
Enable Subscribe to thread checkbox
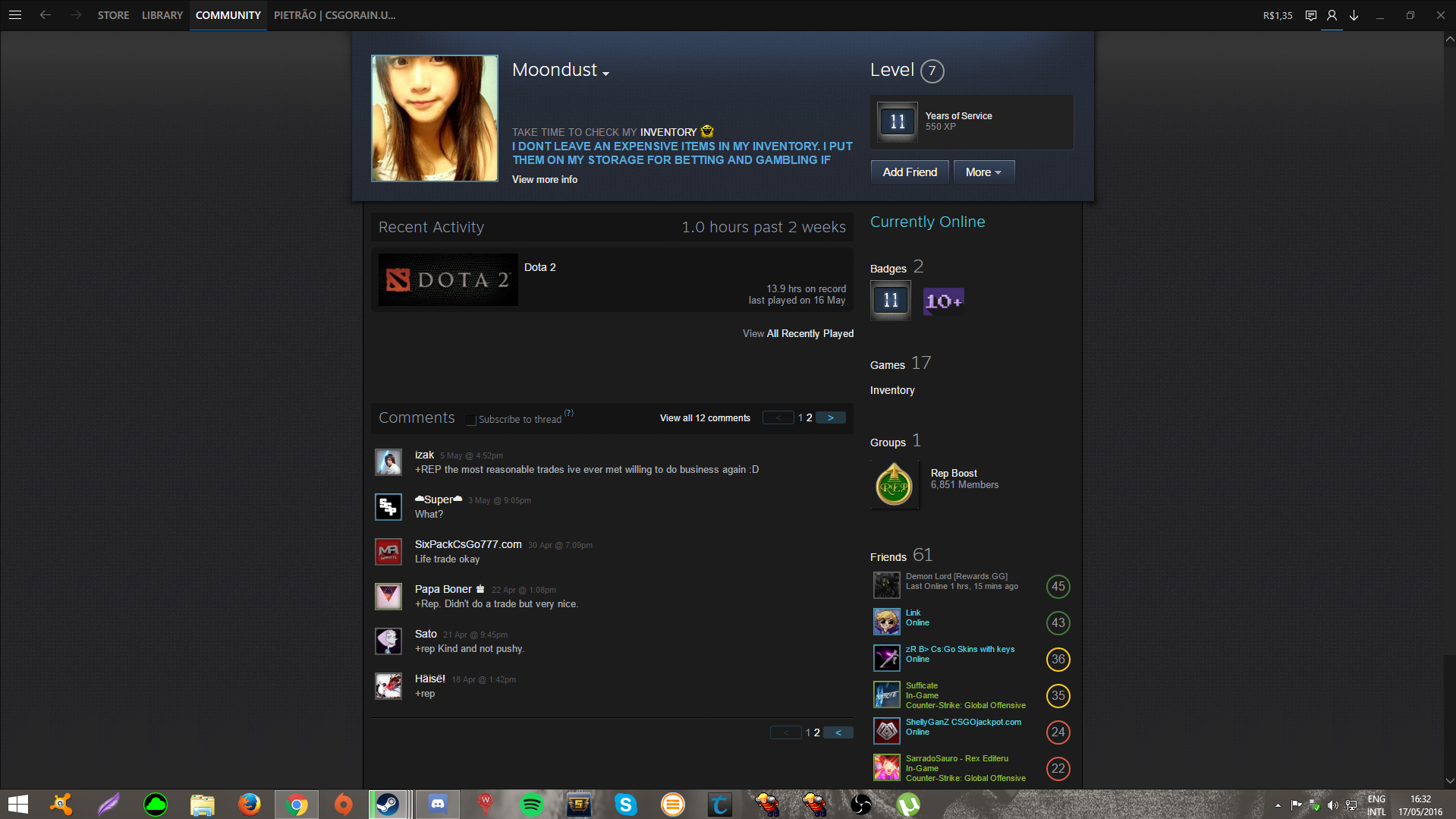(x=471, y=420)
